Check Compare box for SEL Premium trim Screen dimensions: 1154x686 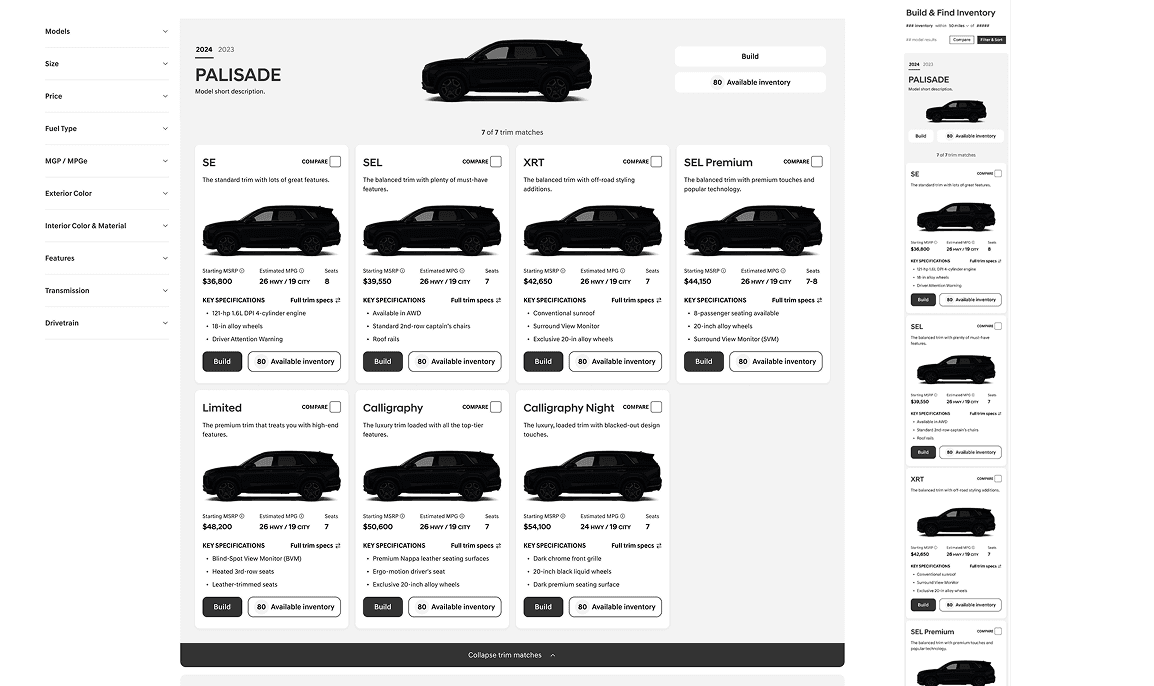(x=816, y=161)
